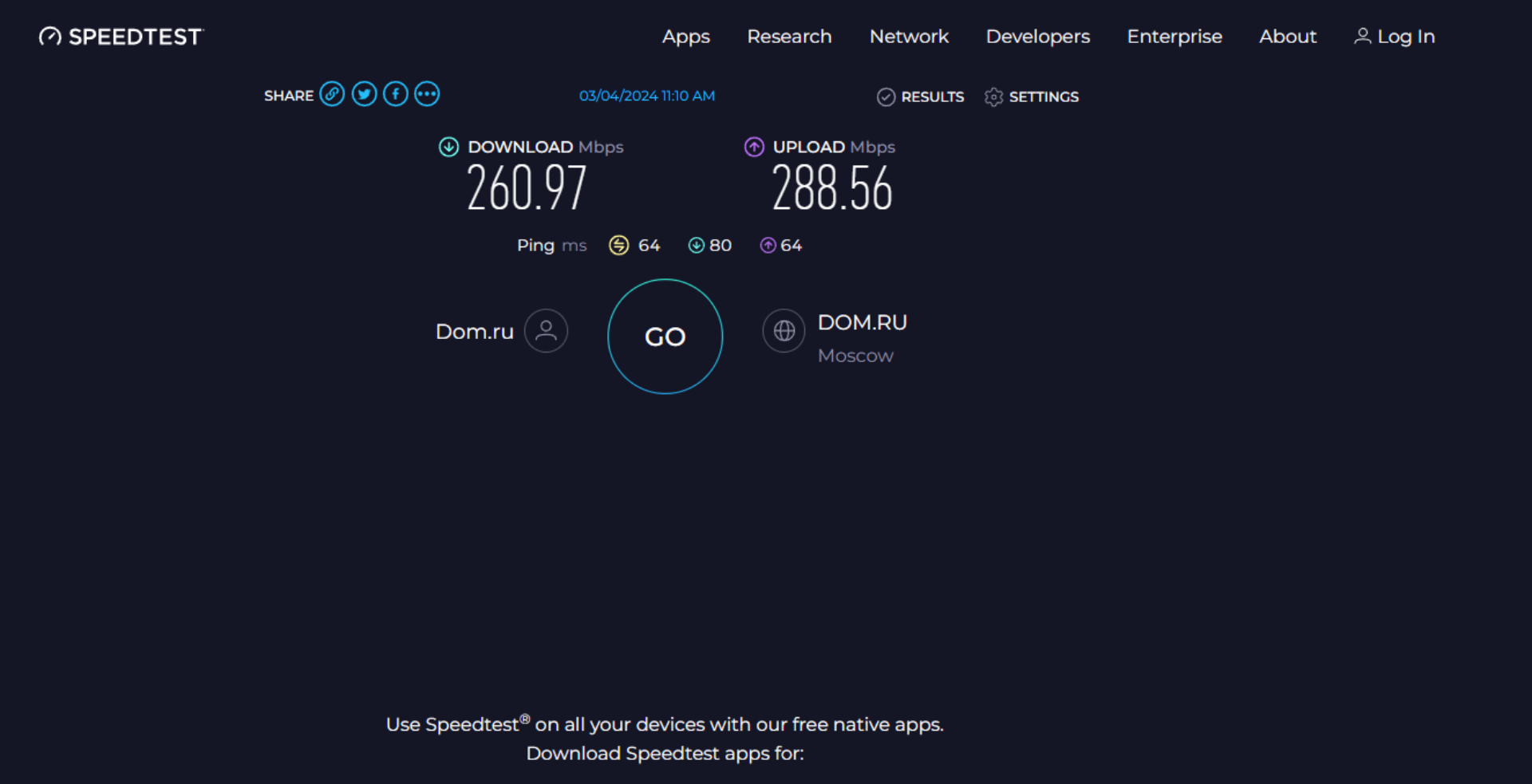Click the UPLOAD Mbps label
The width and height of the screenshot is (1532, 784).
(834, 147)
